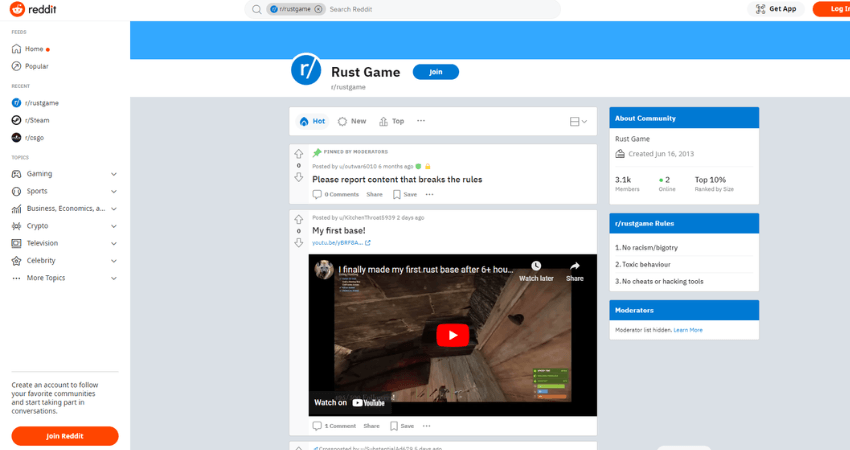Open more sorting options ellipsis

(x=421, y=121)
